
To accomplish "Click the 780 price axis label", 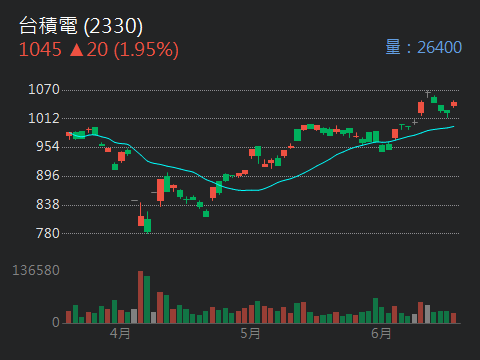I will click(x=48, y=233).
